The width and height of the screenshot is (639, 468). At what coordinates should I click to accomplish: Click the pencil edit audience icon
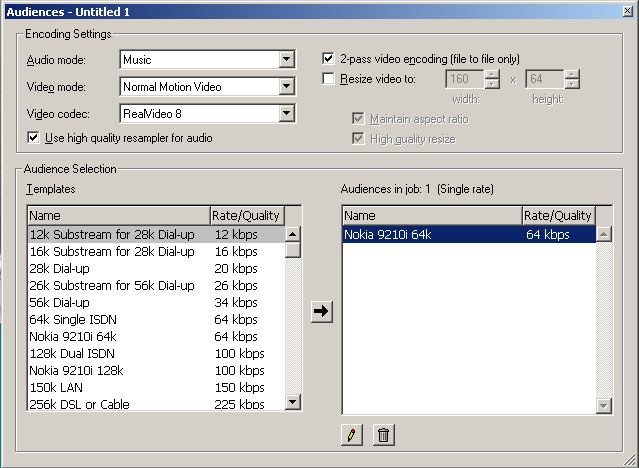click(x=350, y=435)
